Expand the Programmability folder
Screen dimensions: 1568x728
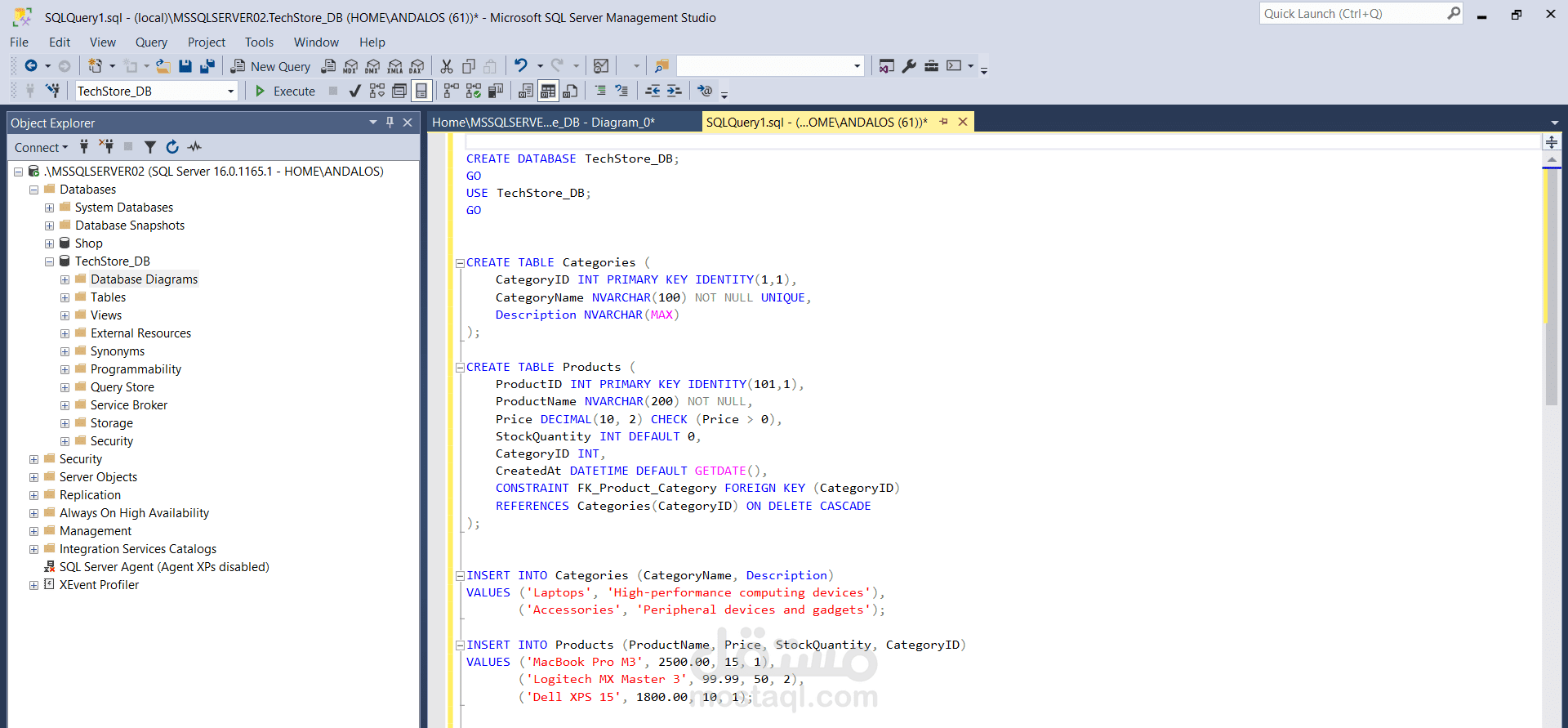click(x=65, y=369)
